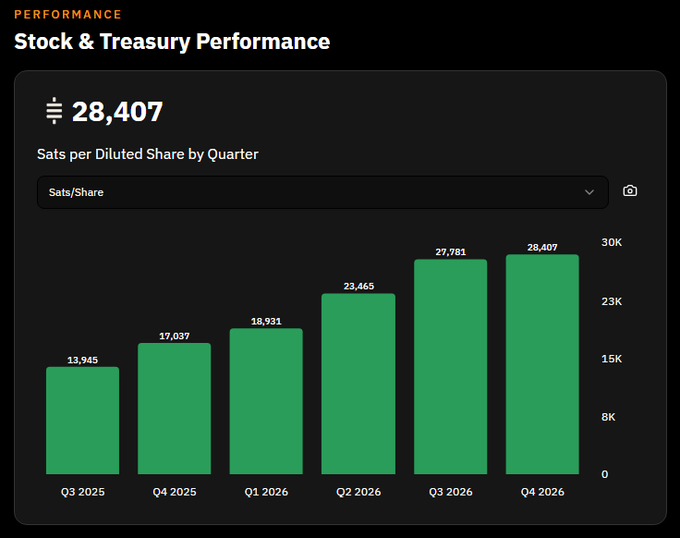Click the Q4 2026 axis label
The width and height of the screenshot is (680, 538).
coord(542,492)
